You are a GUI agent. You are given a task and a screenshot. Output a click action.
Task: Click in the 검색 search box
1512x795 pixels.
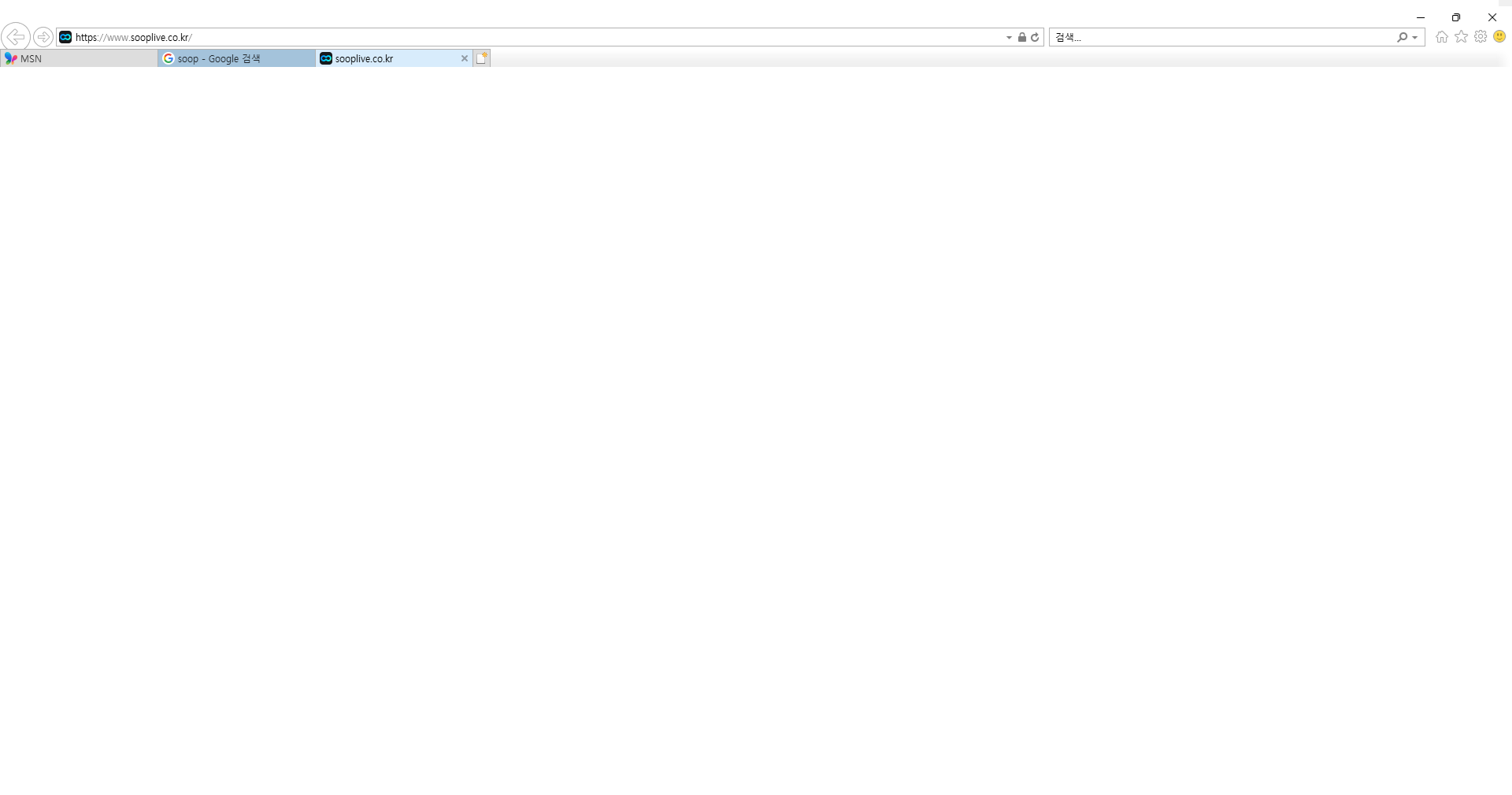click(x=1222, y=37)
